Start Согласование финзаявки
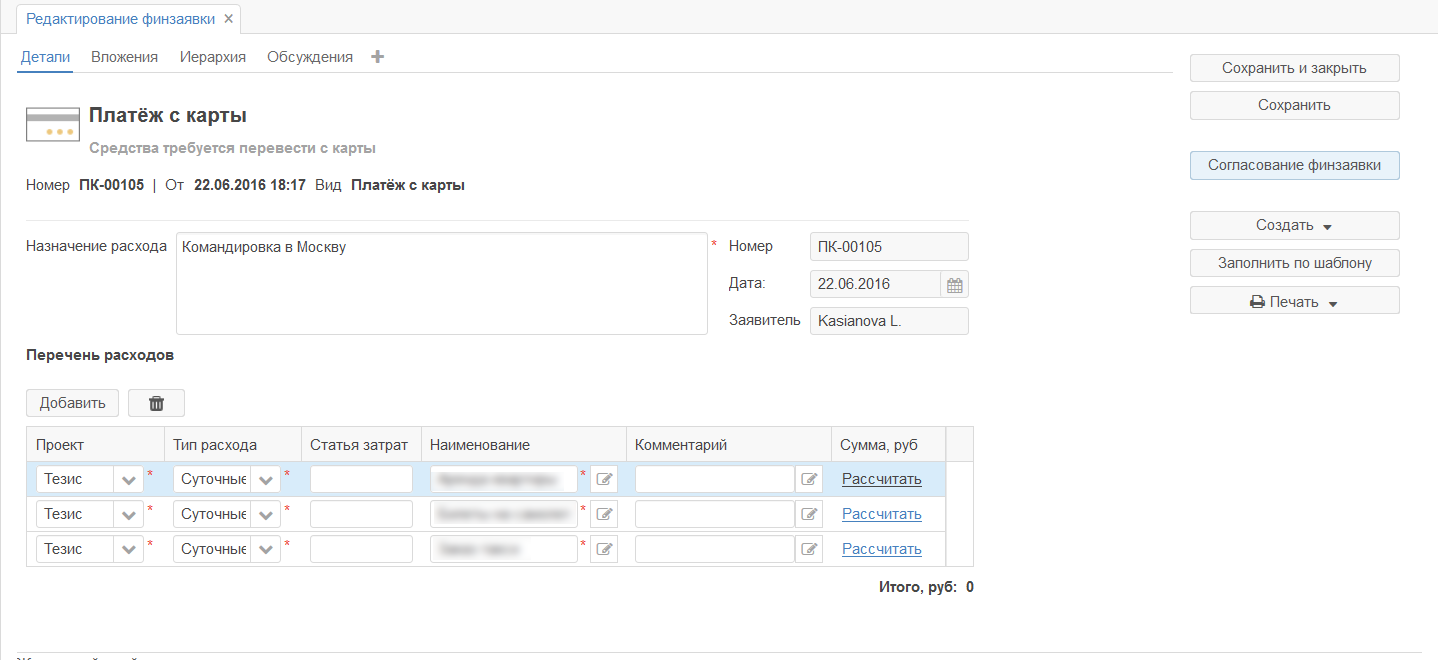Viewport: 1438px width, 660px height. (1294, 165)
